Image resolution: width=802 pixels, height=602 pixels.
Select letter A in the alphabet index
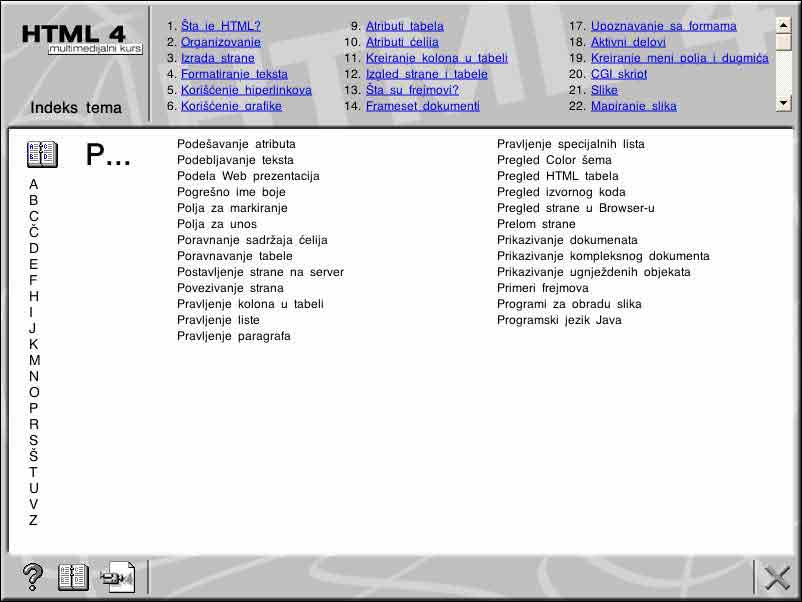coord(33,184)
